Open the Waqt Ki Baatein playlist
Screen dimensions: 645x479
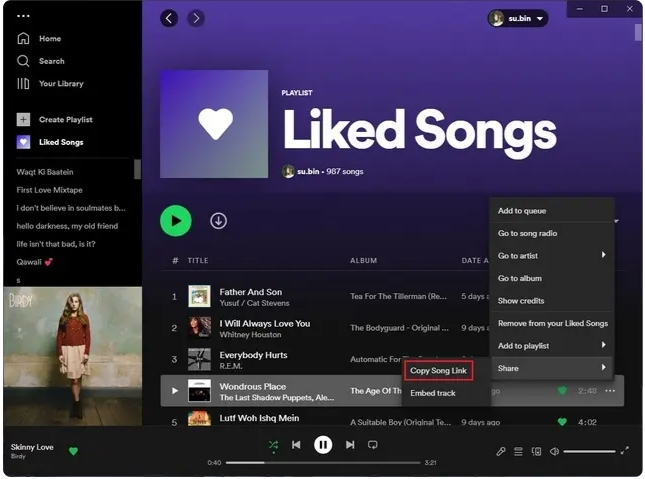point(45,172)
